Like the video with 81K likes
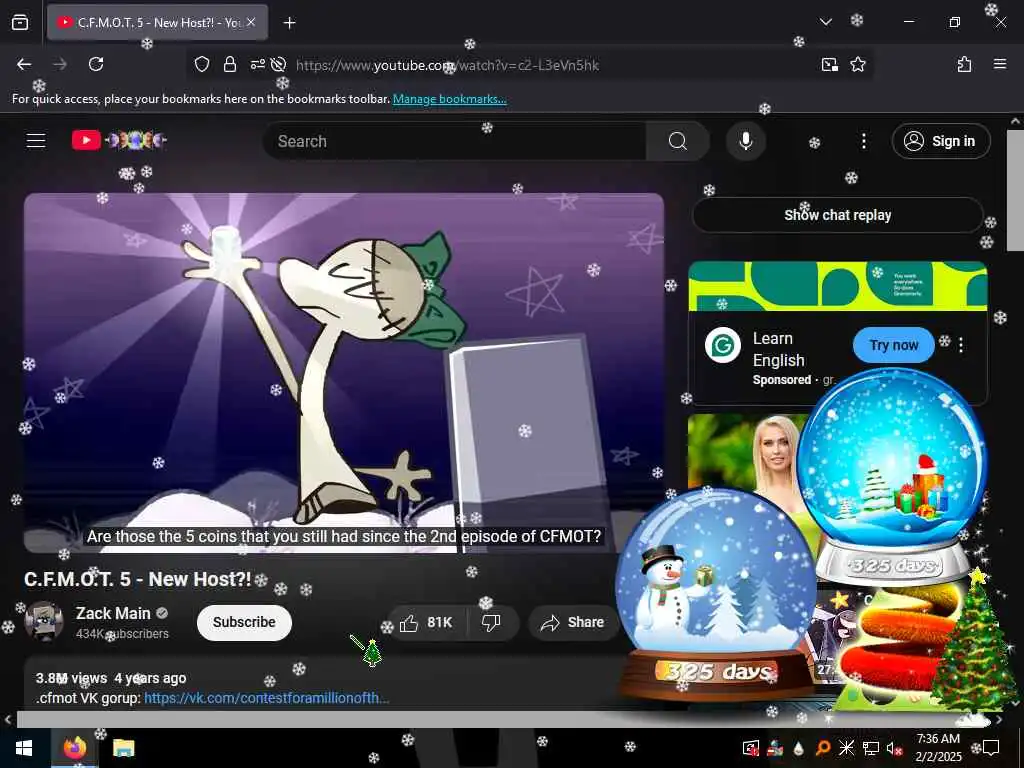1024x768 pixels. (x=428, y=622)
